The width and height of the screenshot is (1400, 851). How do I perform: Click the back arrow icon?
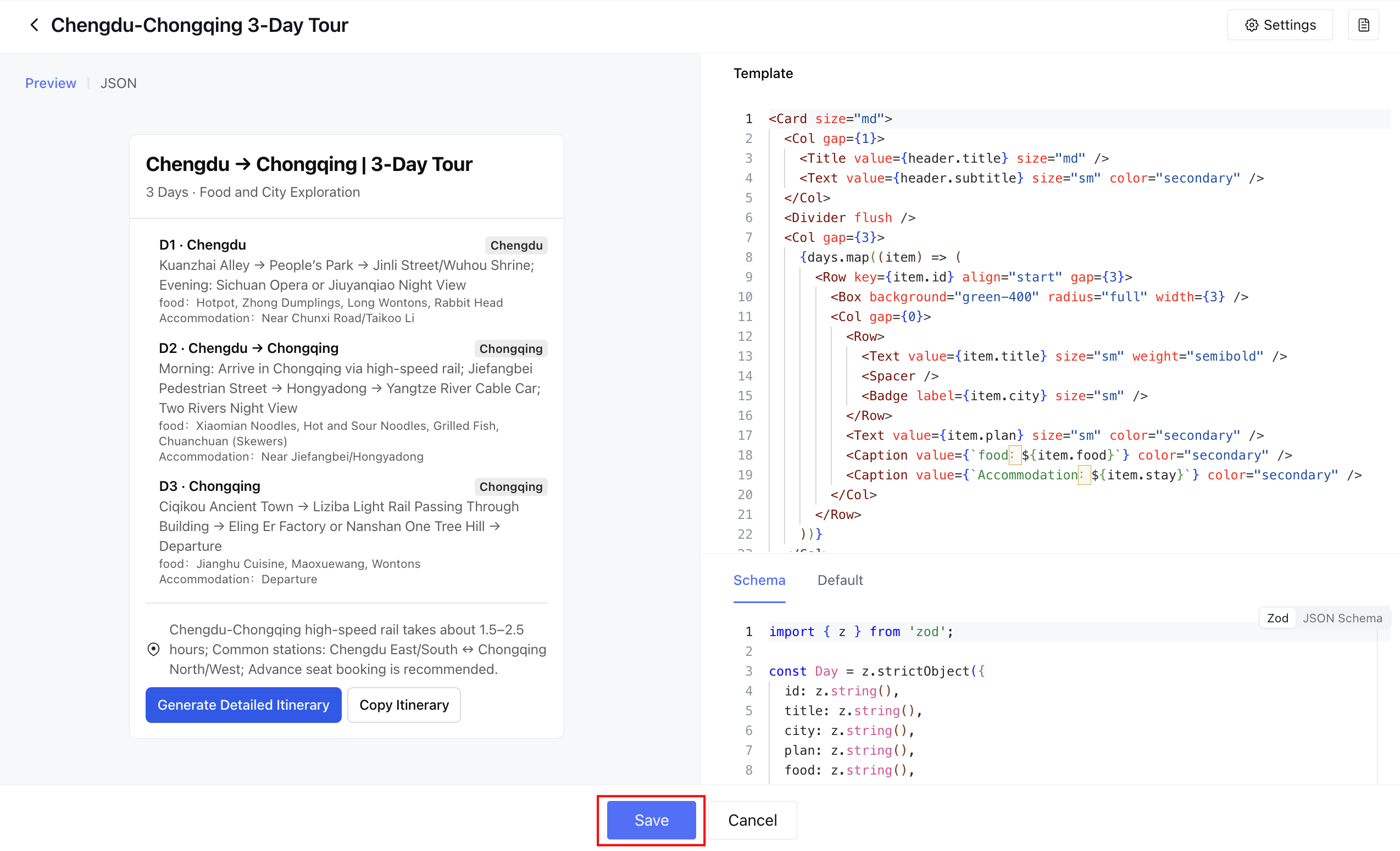34,25
